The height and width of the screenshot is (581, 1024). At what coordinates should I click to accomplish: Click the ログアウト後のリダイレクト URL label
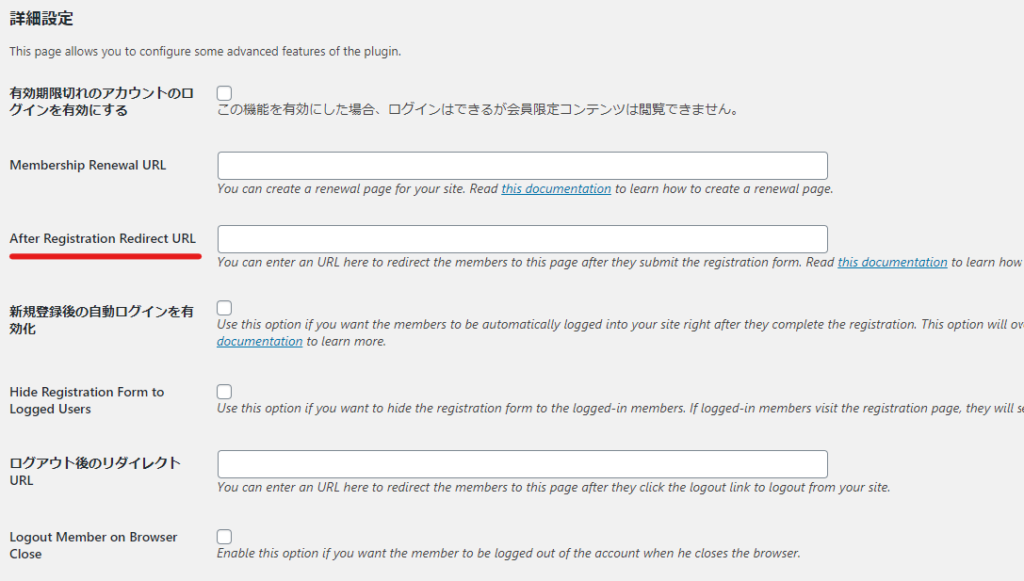coord(95,471)
